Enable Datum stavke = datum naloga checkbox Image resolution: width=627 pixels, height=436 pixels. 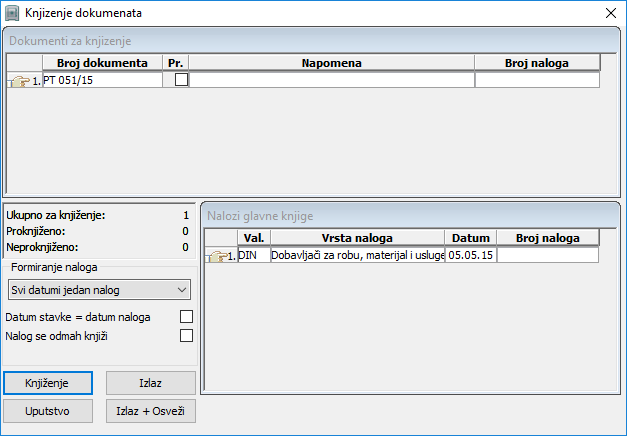pos(184,317)
